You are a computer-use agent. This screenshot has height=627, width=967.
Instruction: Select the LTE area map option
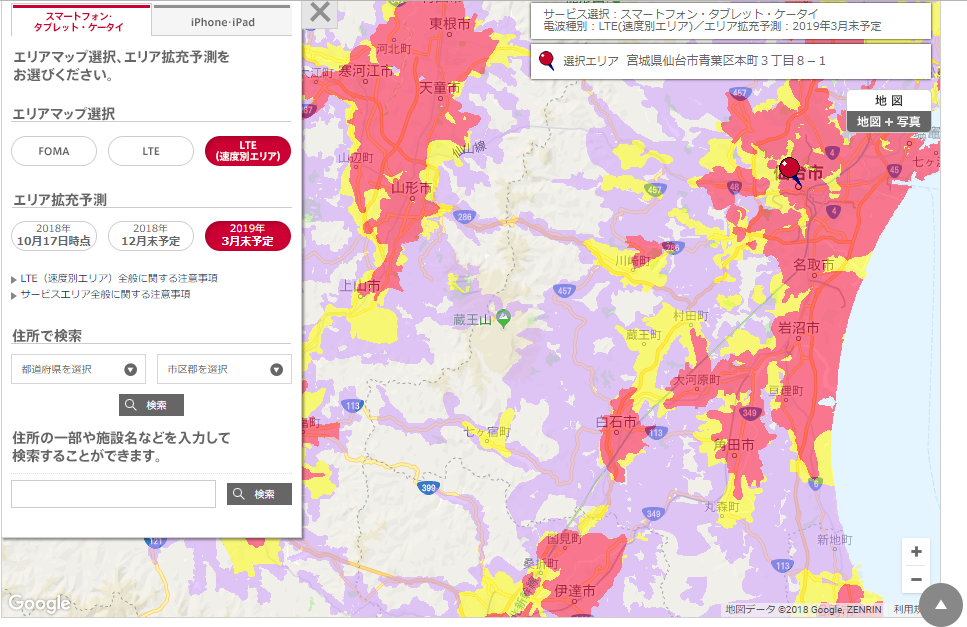point(151,151)
